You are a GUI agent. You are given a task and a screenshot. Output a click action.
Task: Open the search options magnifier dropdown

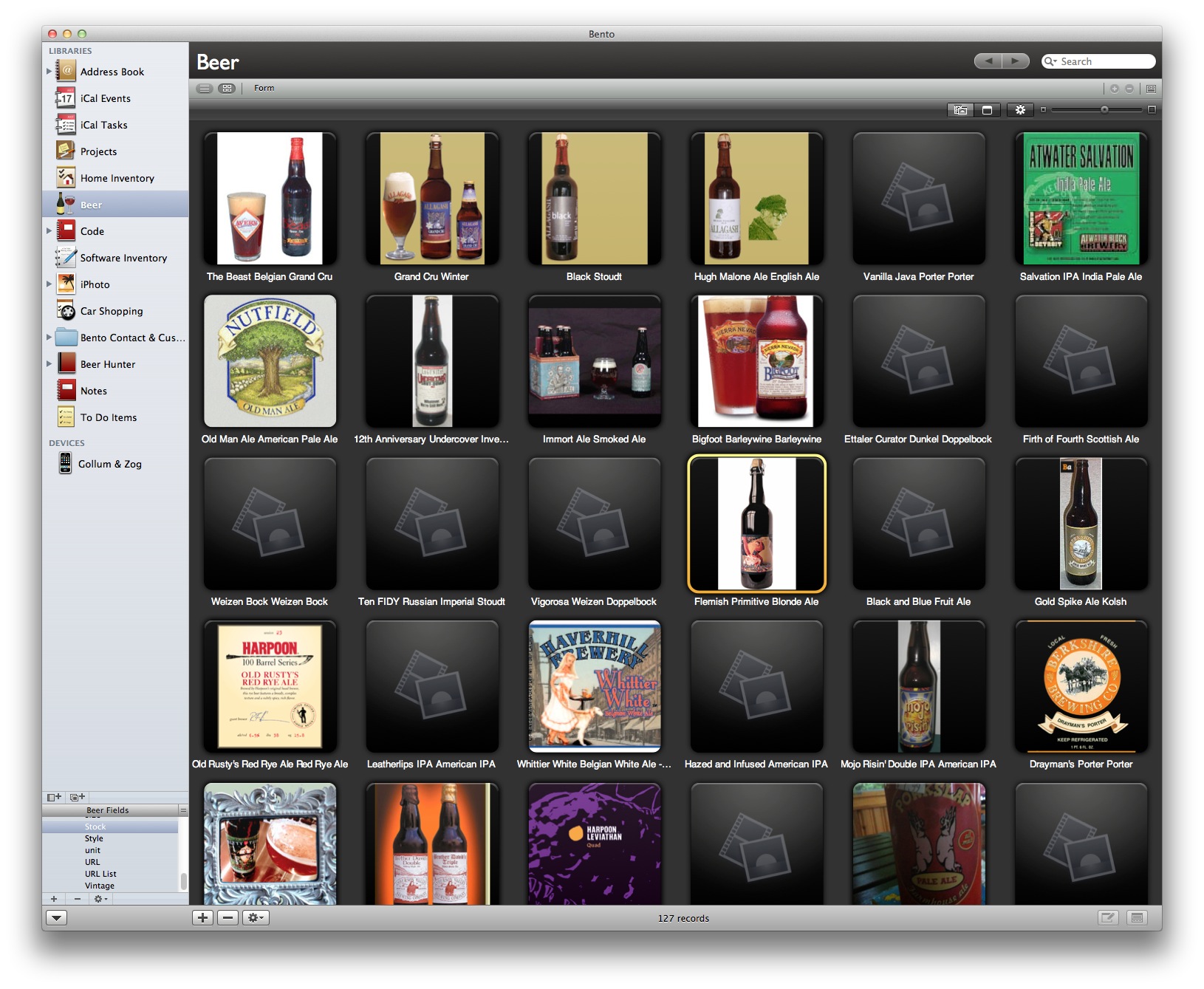tap(1050, 61)
